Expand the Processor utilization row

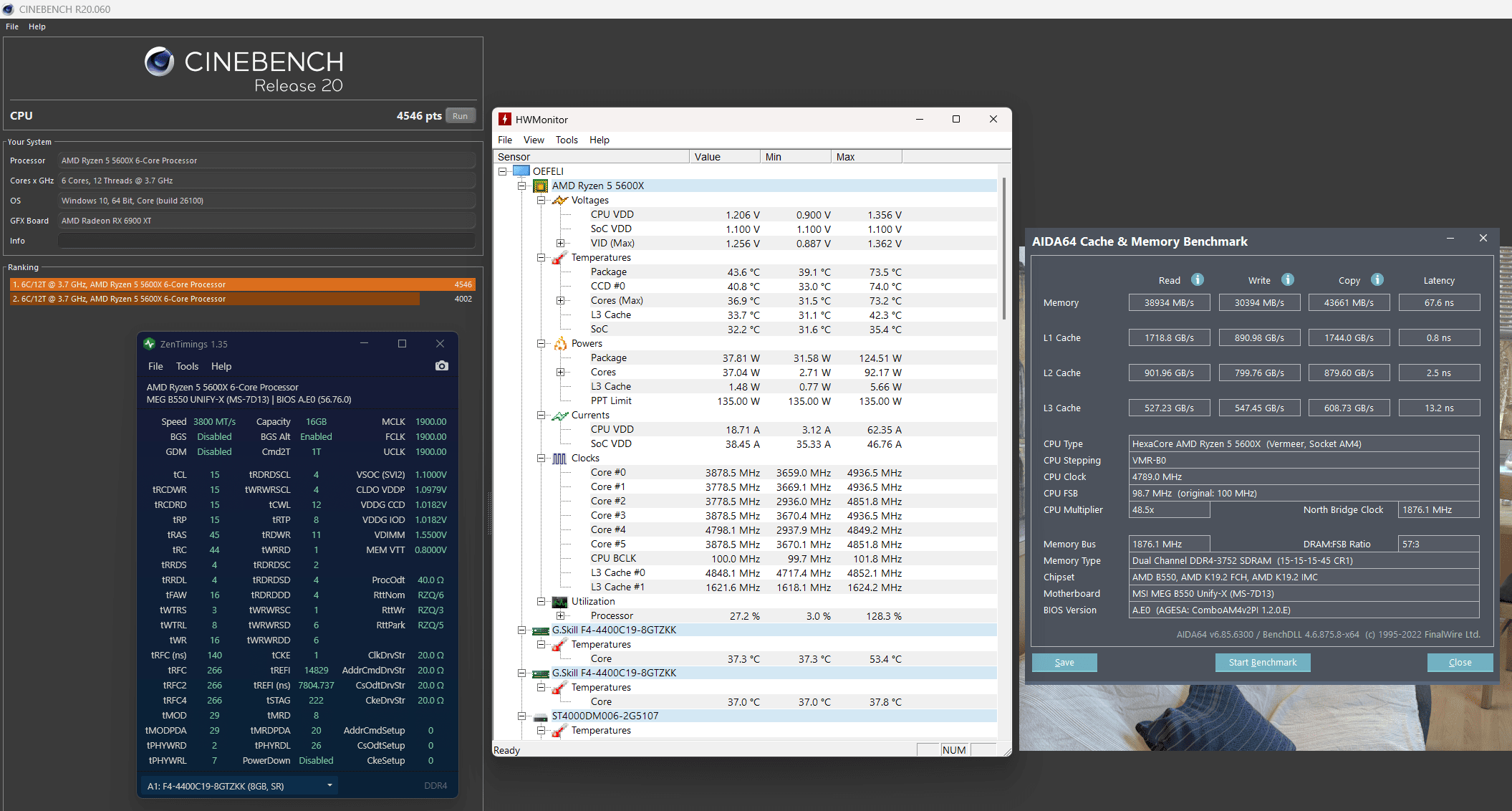(x=561, y=616)
